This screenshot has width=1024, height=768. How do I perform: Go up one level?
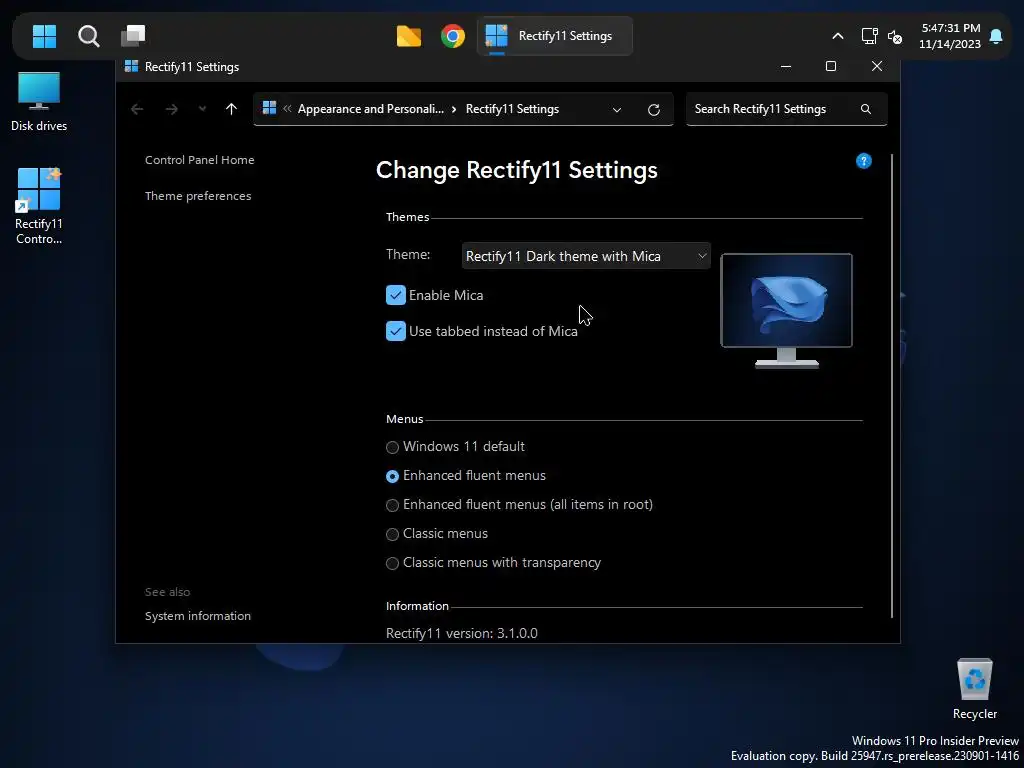coord(231,109)
